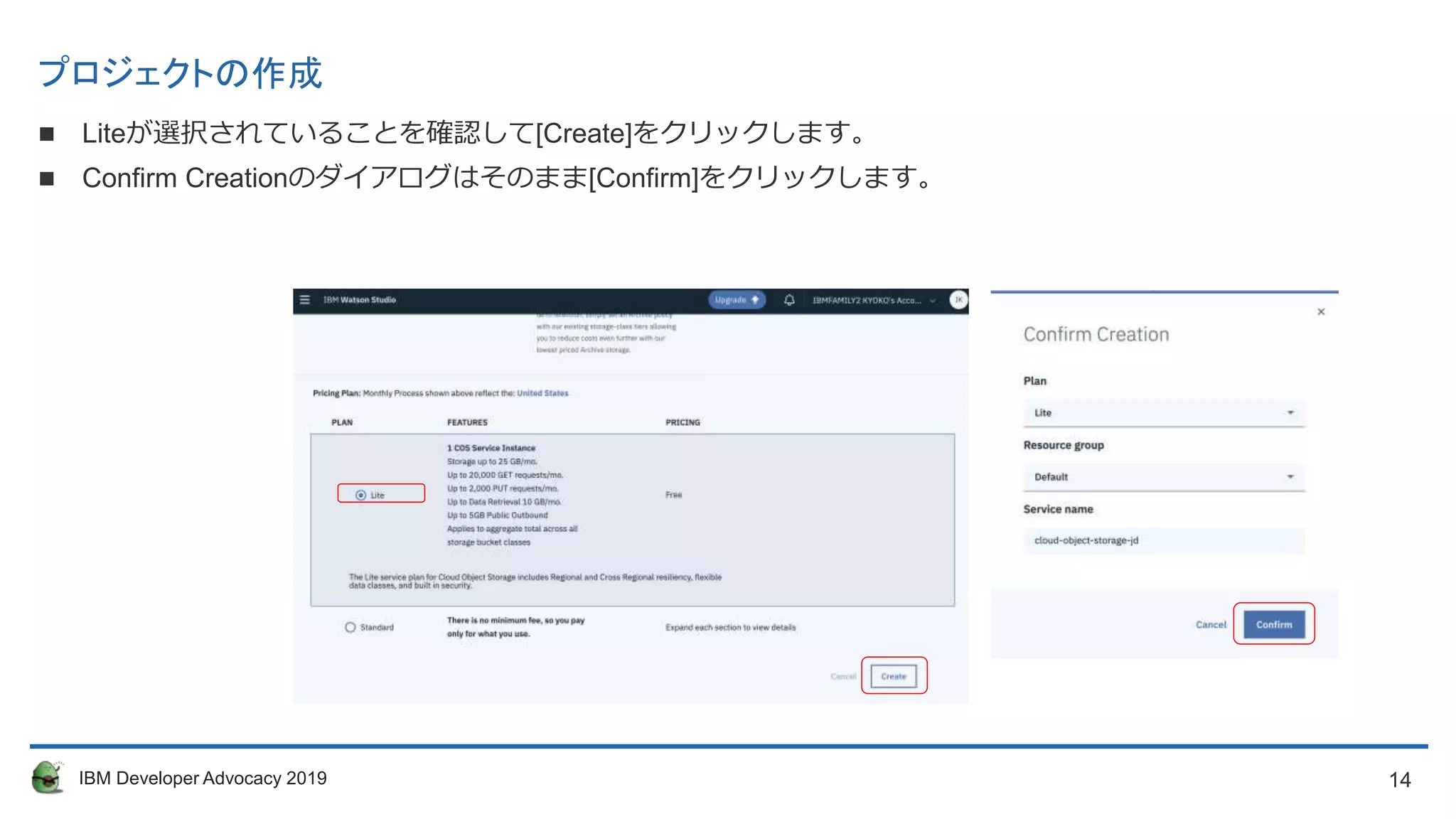Image resolution: width=1456 pixels, height=819 pixels.
Task: Open the Resource group dropdown showing Default
Action: pos(1164,477)
